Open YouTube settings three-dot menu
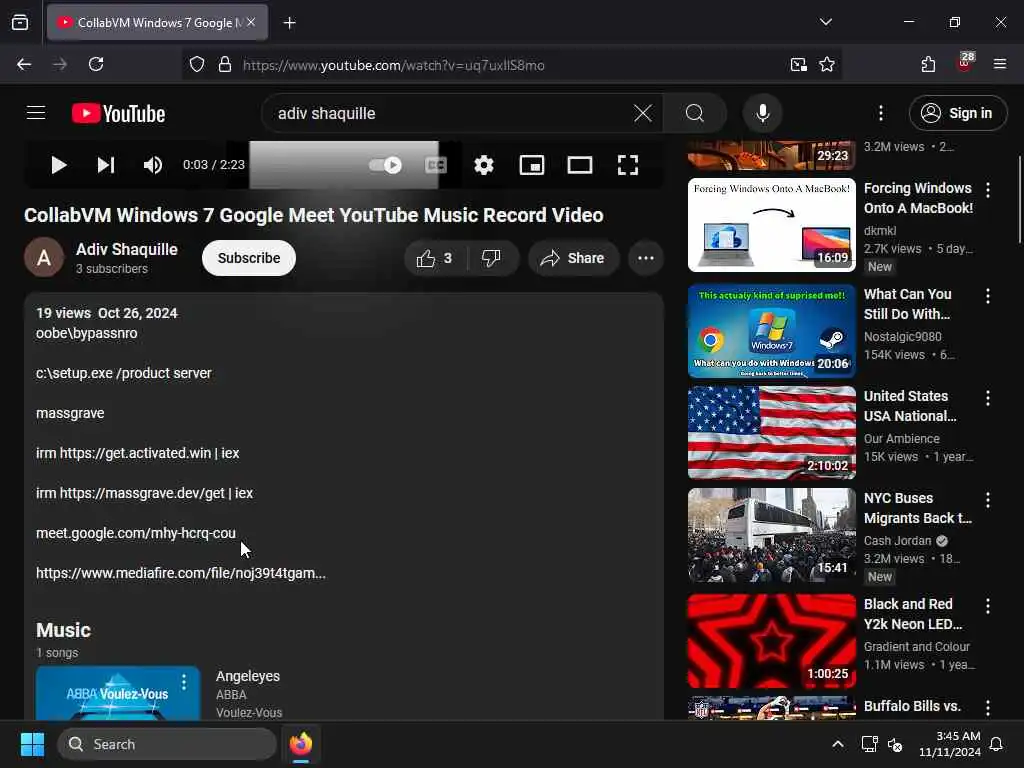Screen dimensions: 1024x768 click(x=880, y=113)
